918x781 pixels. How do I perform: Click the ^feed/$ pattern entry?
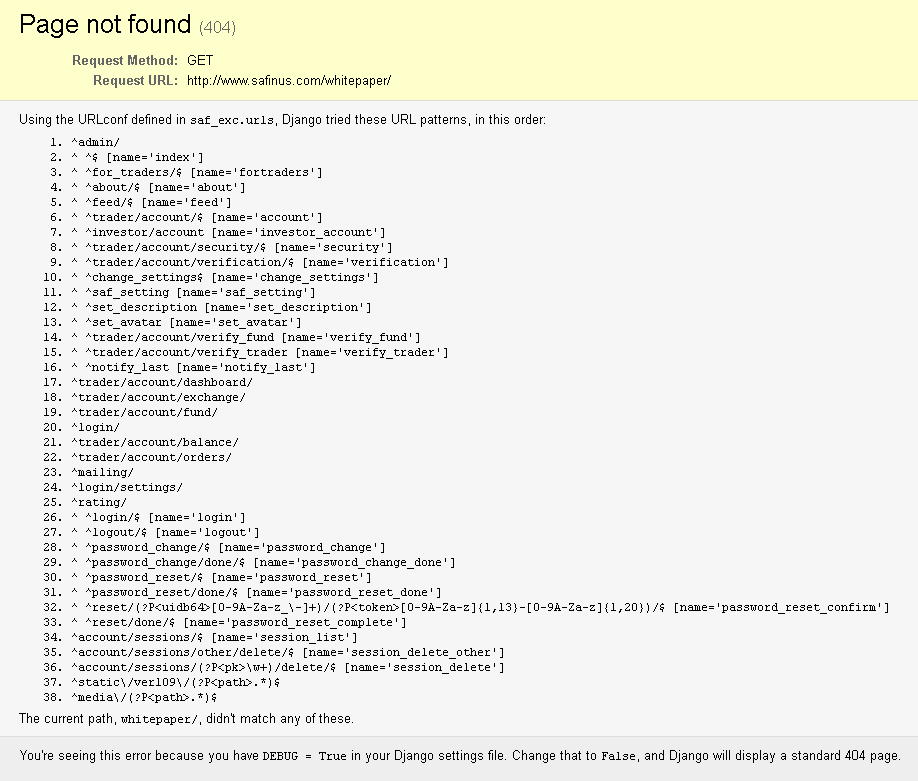coord(151,202)
